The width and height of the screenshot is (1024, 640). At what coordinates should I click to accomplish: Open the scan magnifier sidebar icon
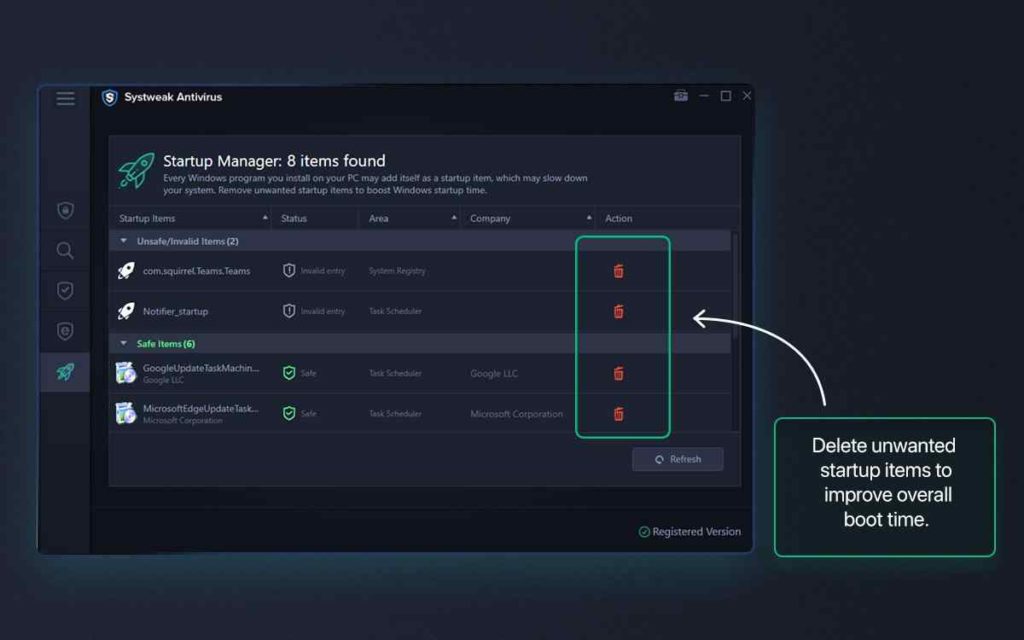coord(65,250)
